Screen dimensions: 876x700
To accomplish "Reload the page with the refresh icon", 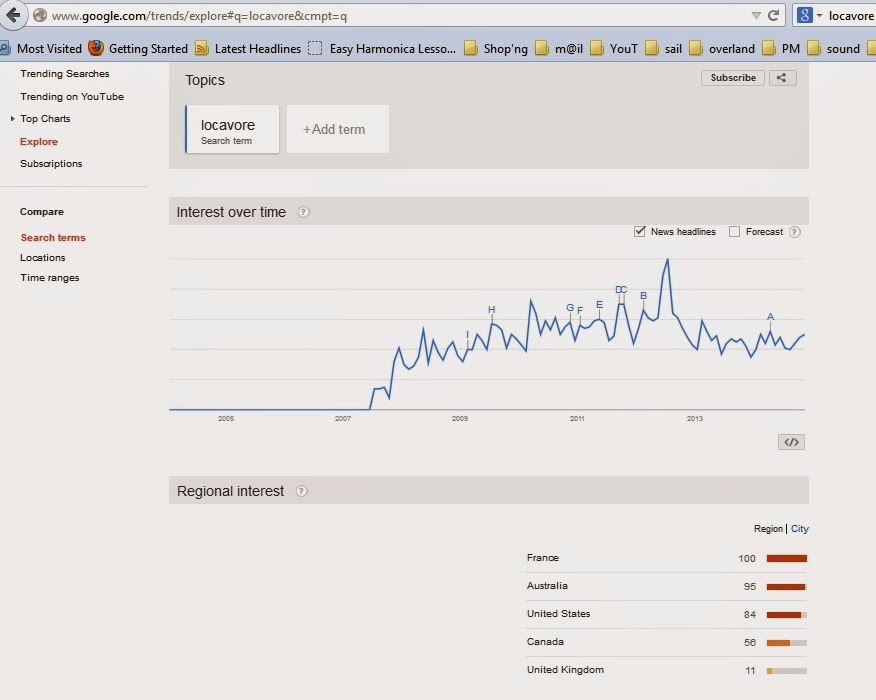I will [x=774, y=15].
